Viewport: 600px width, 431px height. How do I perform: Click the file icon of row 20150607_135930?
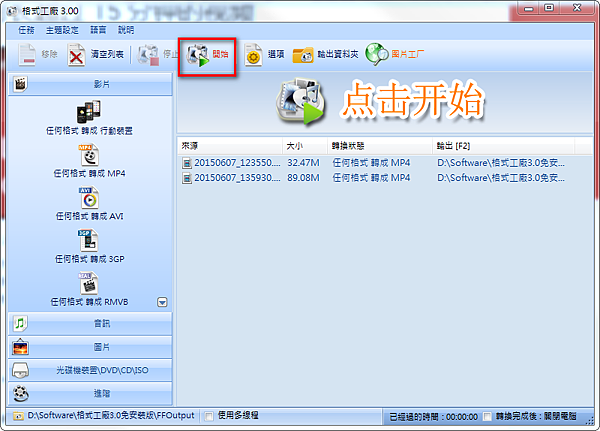pyautogui.click(x=186, y=178)
